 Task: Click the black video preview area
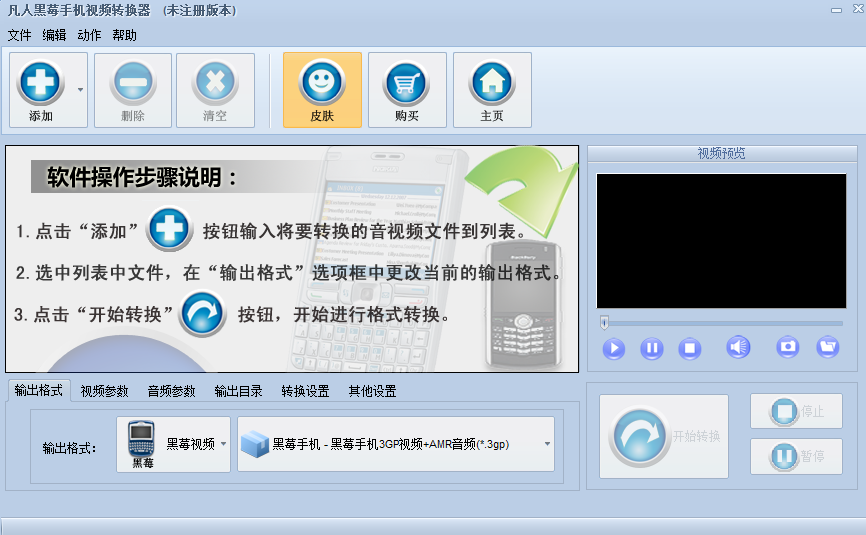click(721, 241)
